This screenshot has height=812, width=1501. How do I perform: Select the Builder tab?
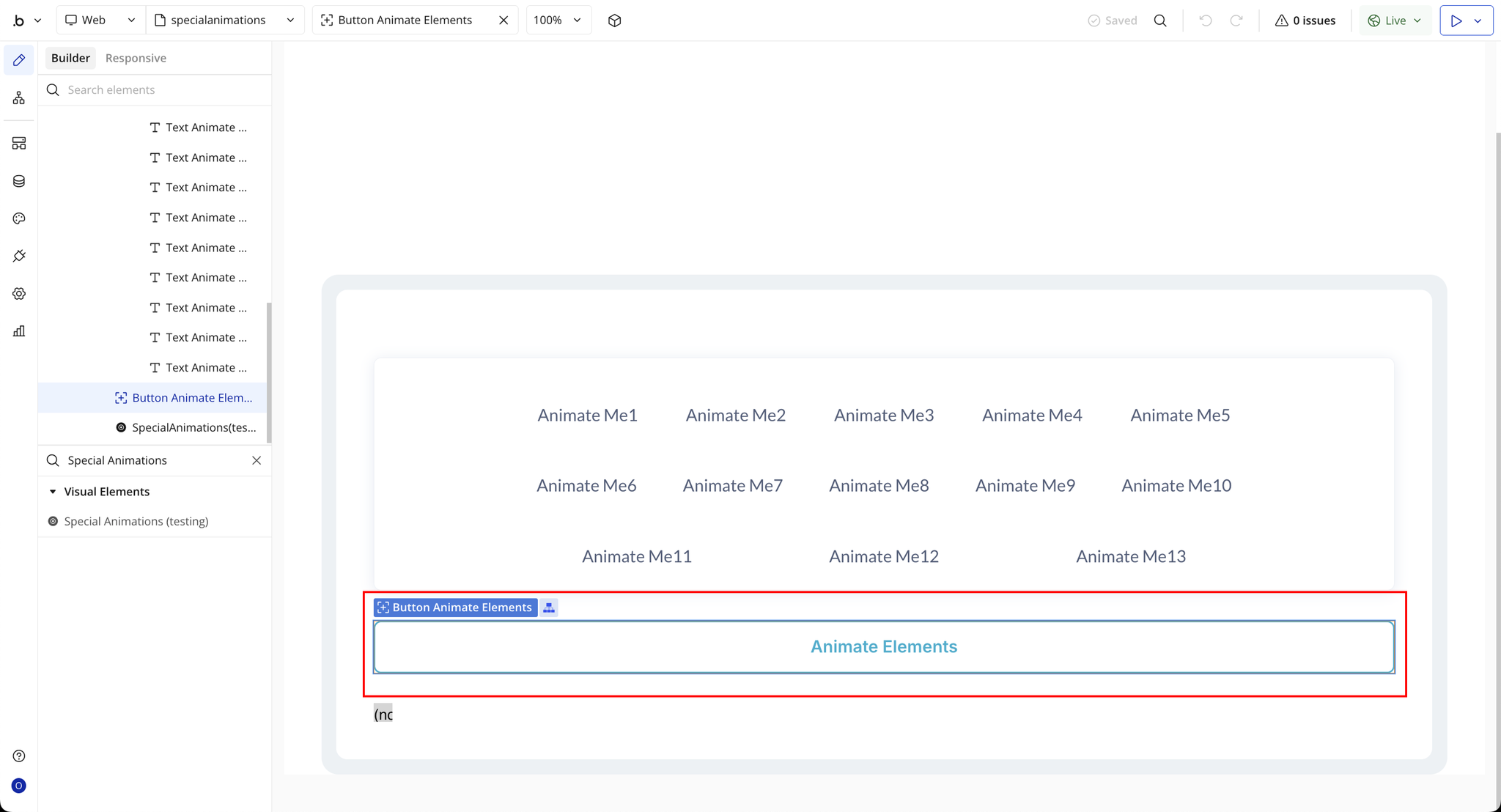click(70, 58)
